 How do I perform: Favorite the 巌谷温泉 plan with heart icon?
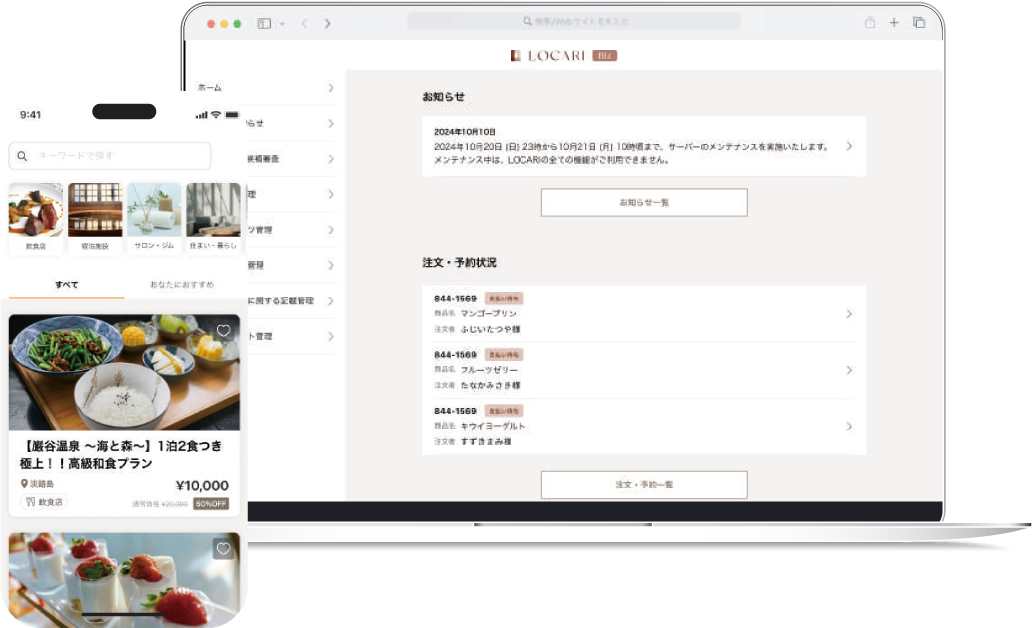(224, 331)
